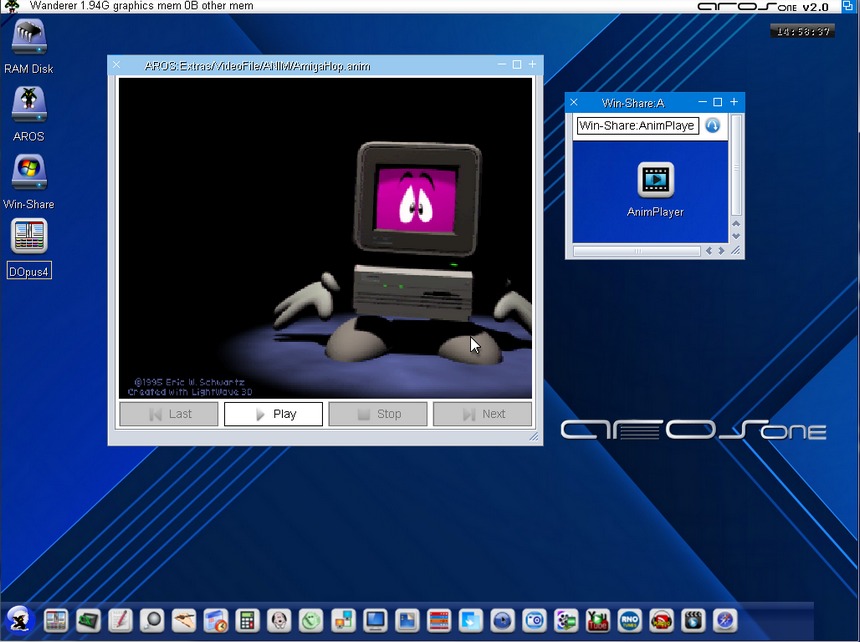The height and width of the screenshot is (642, 860).
Task: Click the clock display in top-right corner
Action: coord(802,32)
